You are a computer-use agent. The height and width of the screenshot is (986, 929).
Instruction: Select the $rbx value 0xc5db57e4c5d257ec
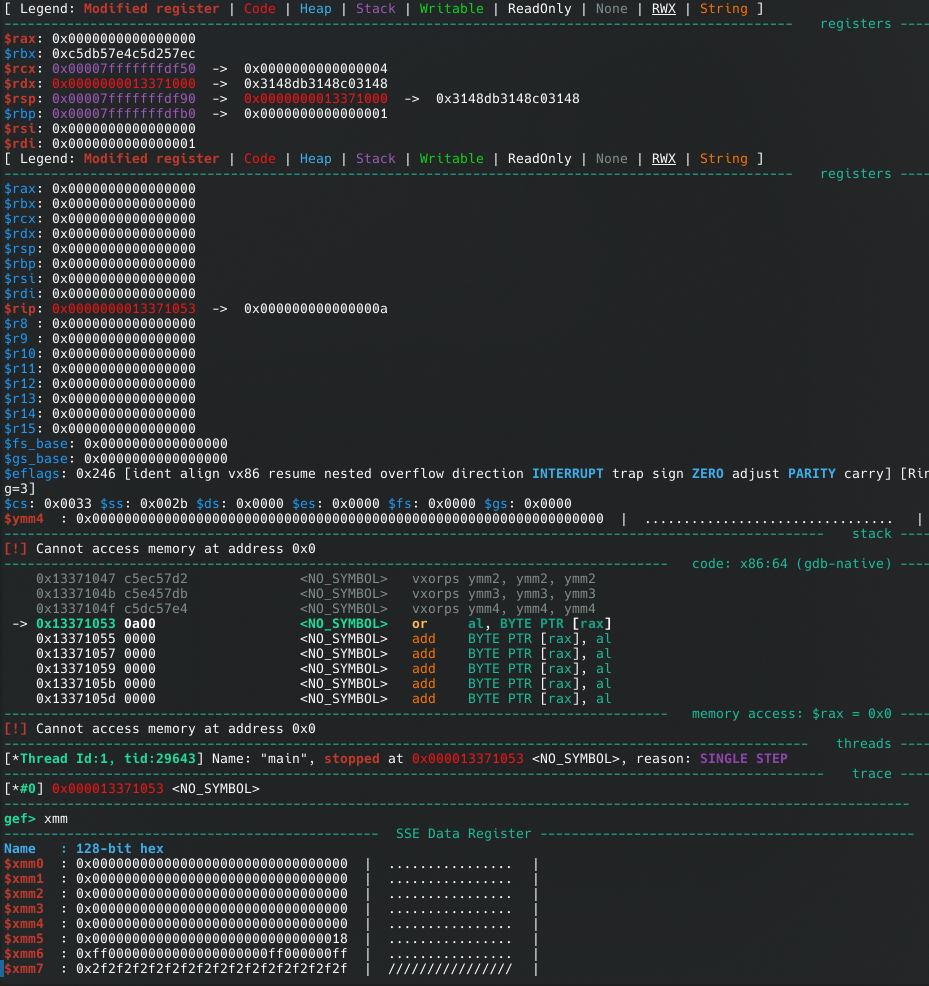[123, 53]
